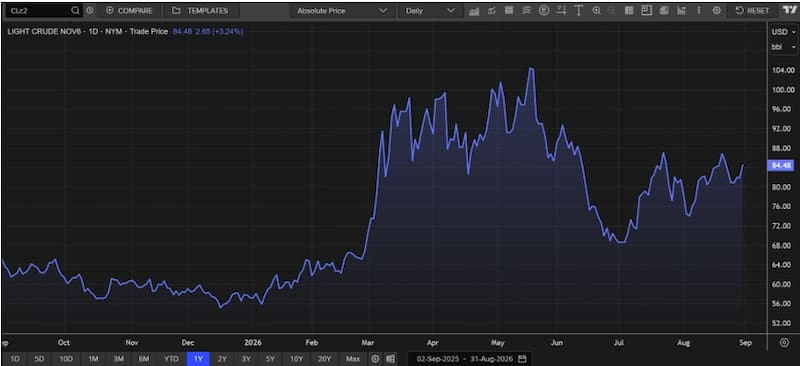Screen dimensions: 800x366
Task: Click the search magnifier in symbol box
Action: [x=76, y=10]
